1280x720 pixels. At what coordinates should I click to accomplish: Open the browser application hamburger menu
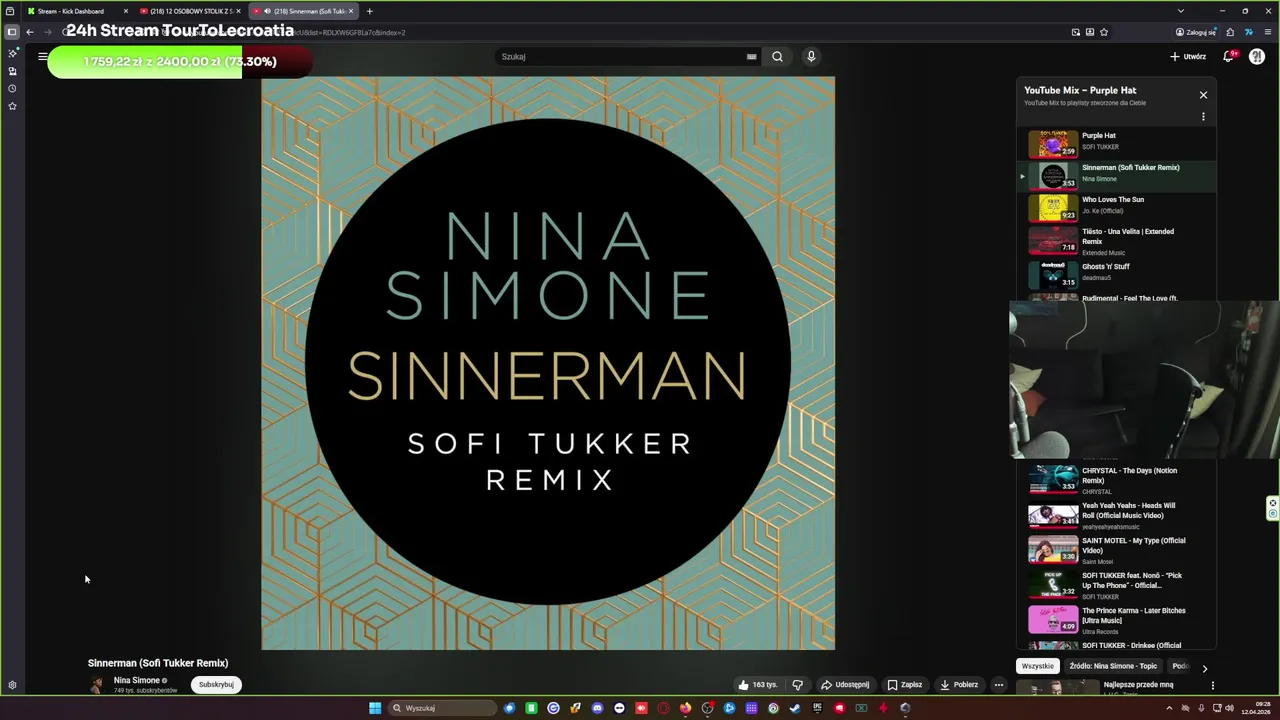pyautogui.click(x=1268, y=32)
